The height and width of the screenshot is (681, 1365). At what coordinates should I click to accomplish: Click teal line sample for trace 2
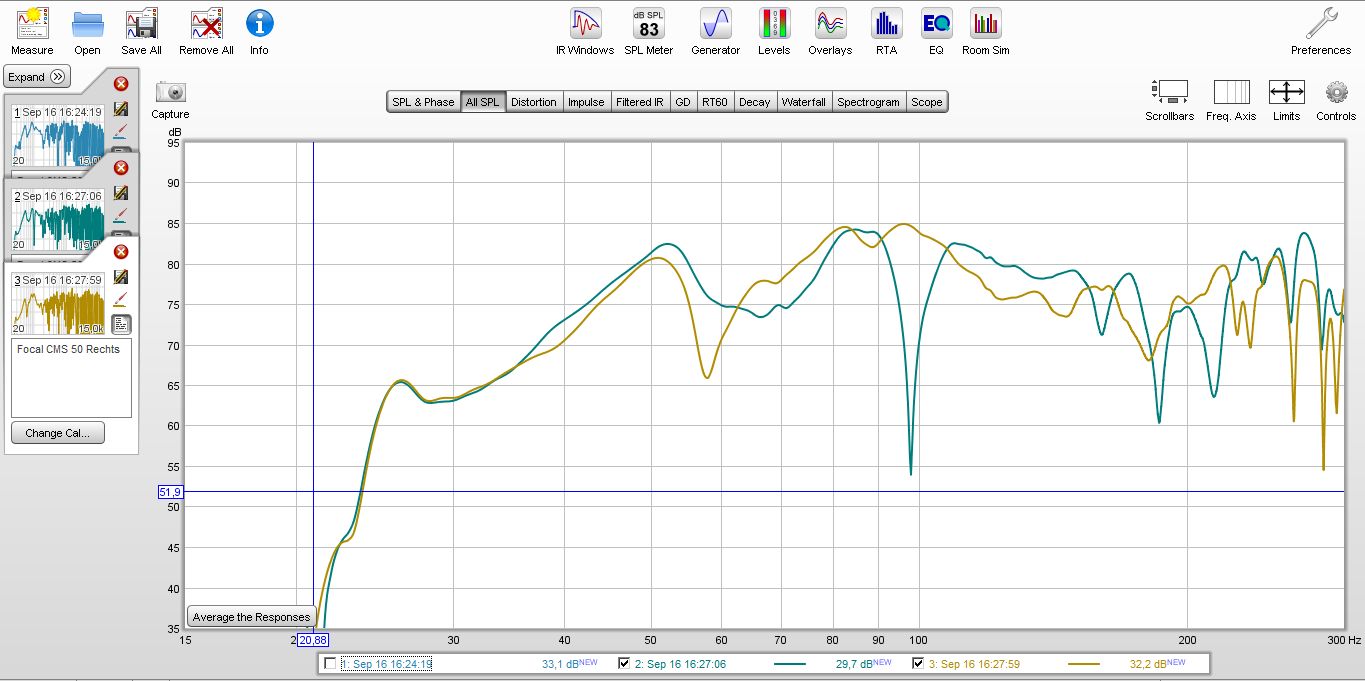(790, 664)
